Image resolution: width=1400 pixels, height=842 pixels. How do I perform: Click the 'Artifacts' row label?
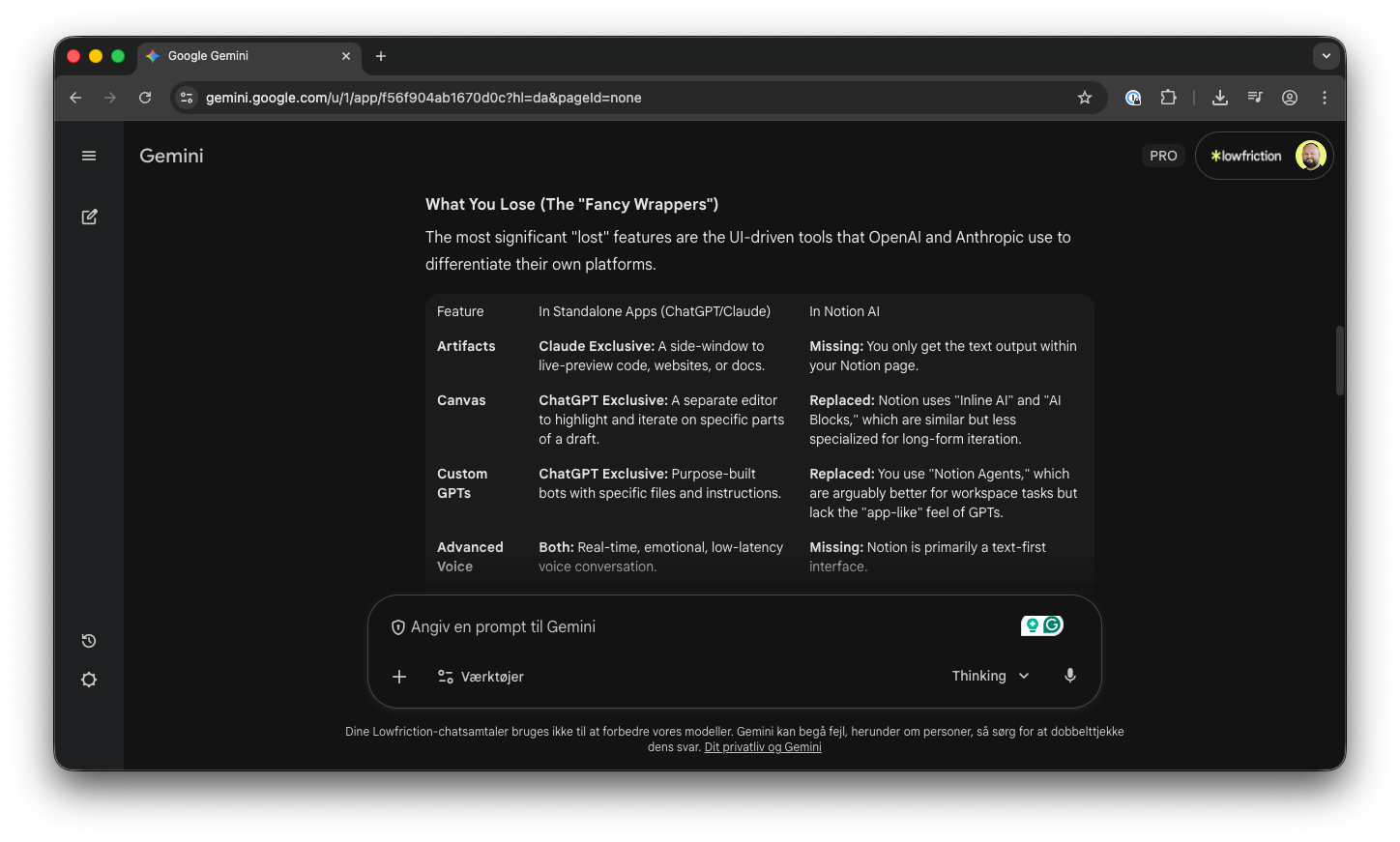pos(466,346)
